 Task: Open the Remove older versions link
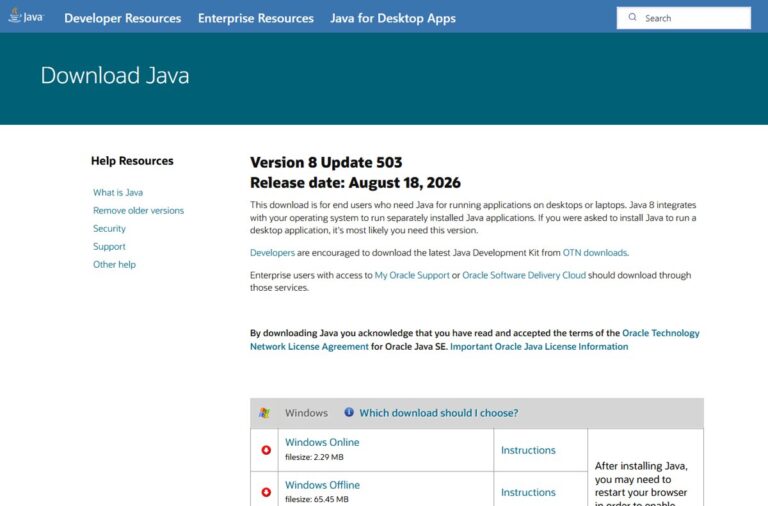[139, 211]
